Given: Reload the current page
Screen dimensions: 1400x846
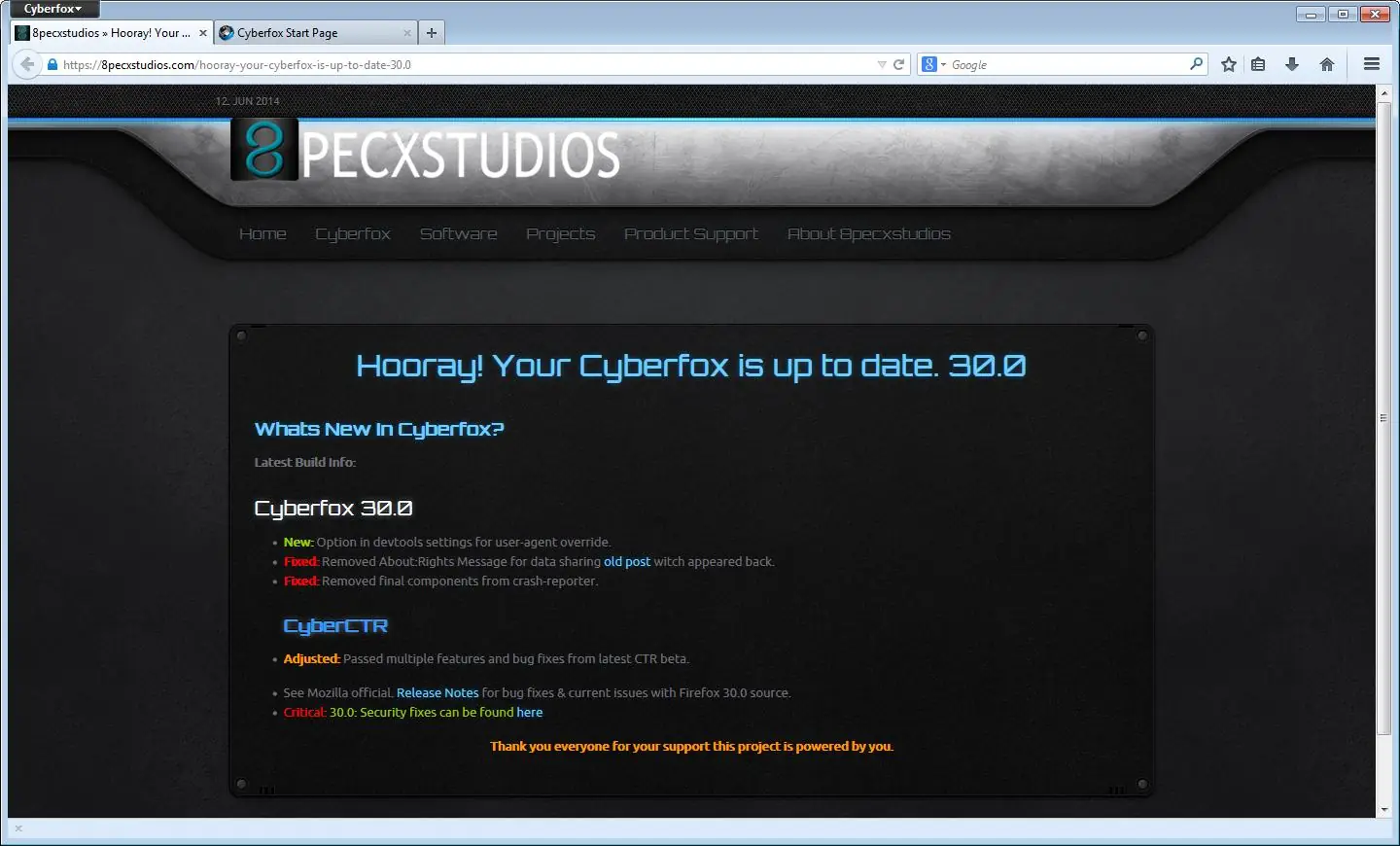Looking at the screenshot, I should (x=899, y=65).
